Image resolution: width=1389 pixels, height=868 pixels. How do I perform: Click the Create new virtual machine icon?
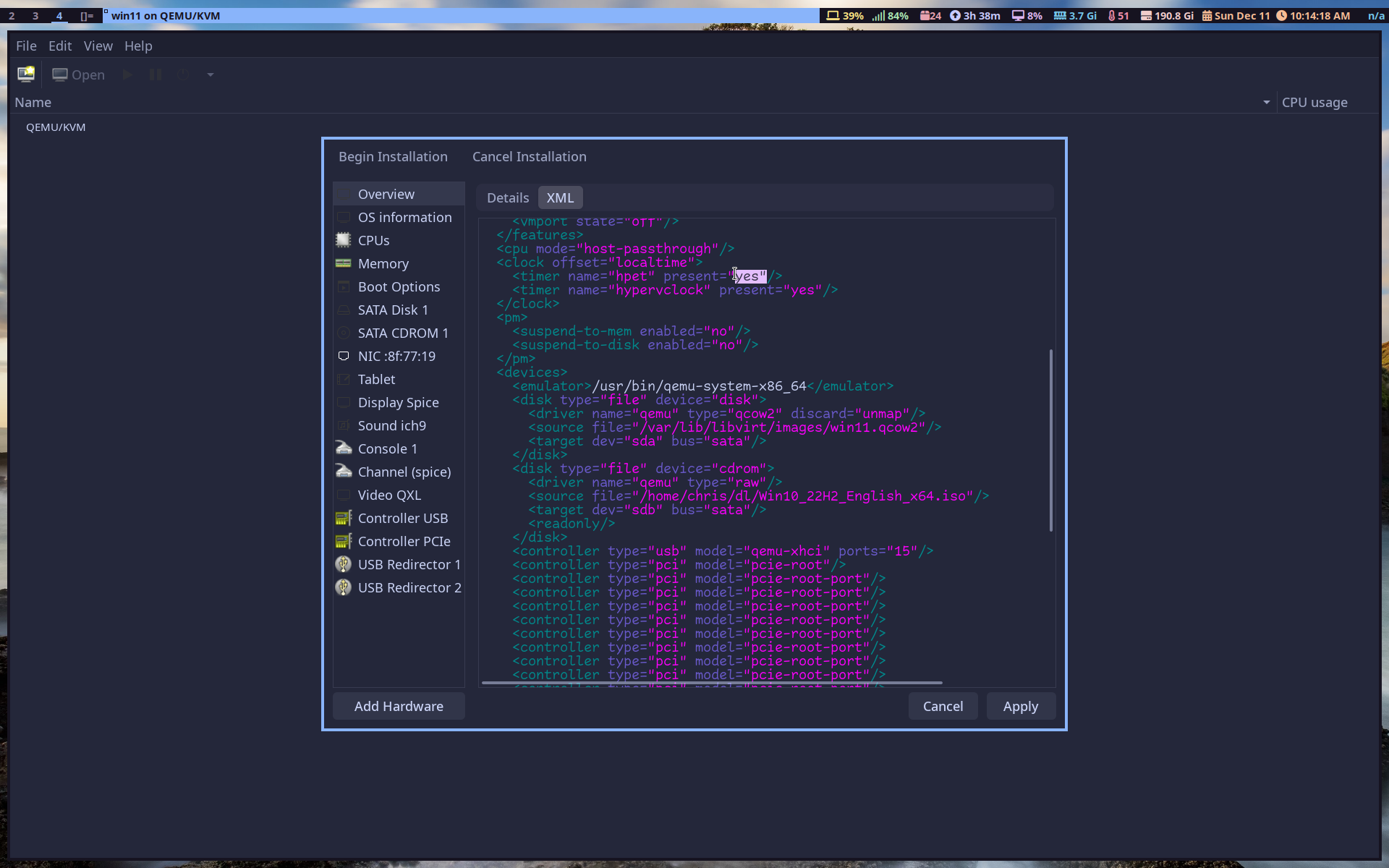click(x=26, y=75)
